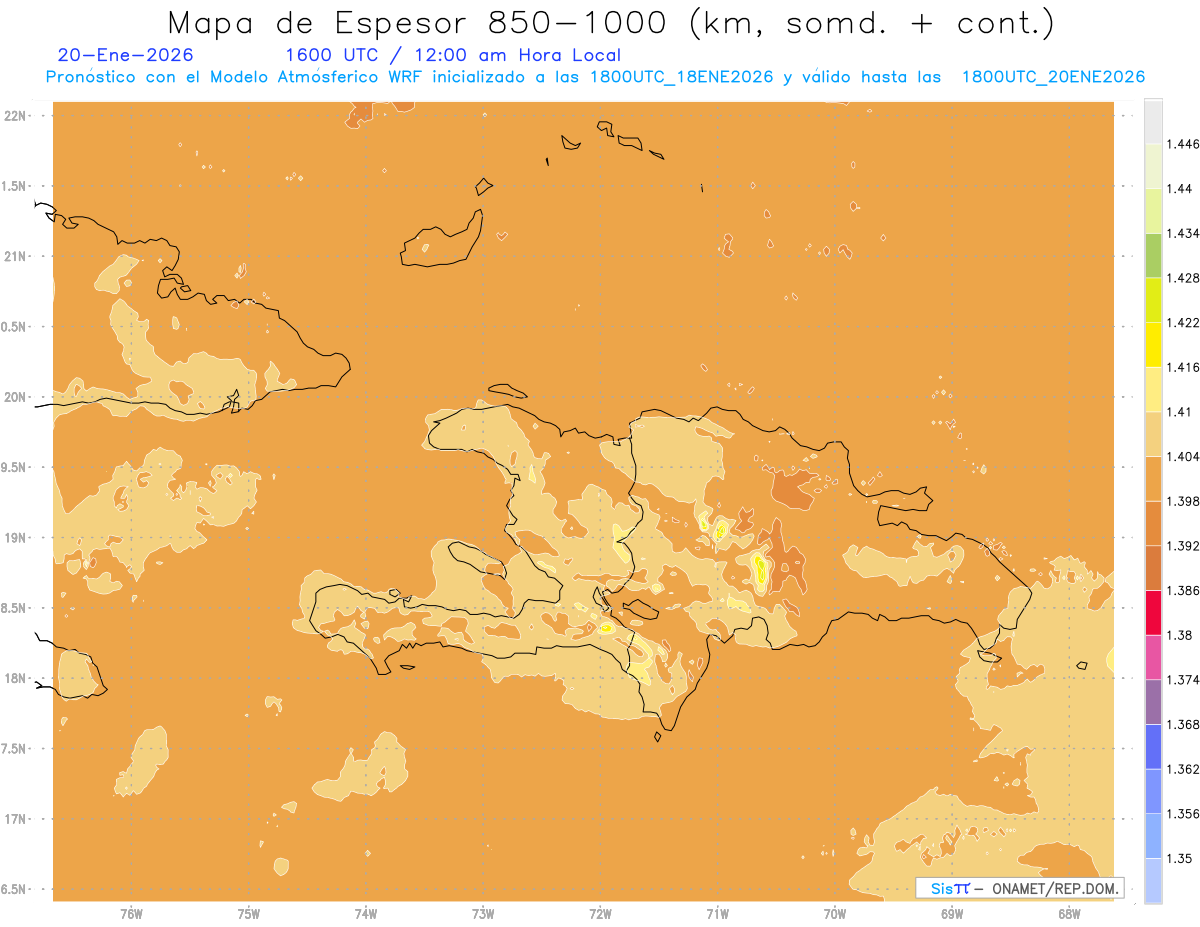Click the '75W' longitude label

248,914
